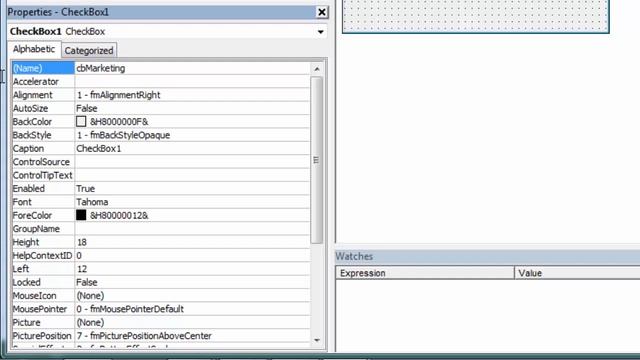The width and height of the screenshot is (640, 360).
Task: Close the Properties - CheckBox1 panel
Action: [322, 12]
